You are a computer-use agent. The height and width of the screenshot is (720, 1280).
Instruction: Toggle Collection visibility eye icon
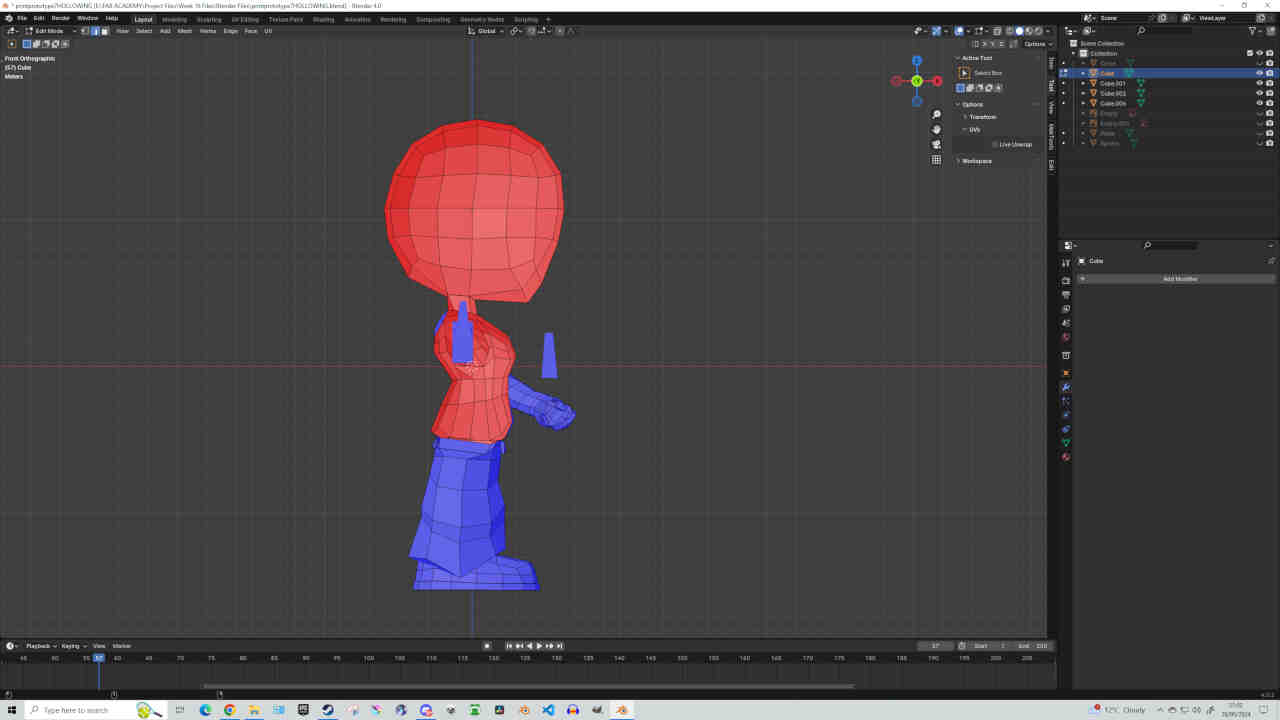coord(1259,53)
